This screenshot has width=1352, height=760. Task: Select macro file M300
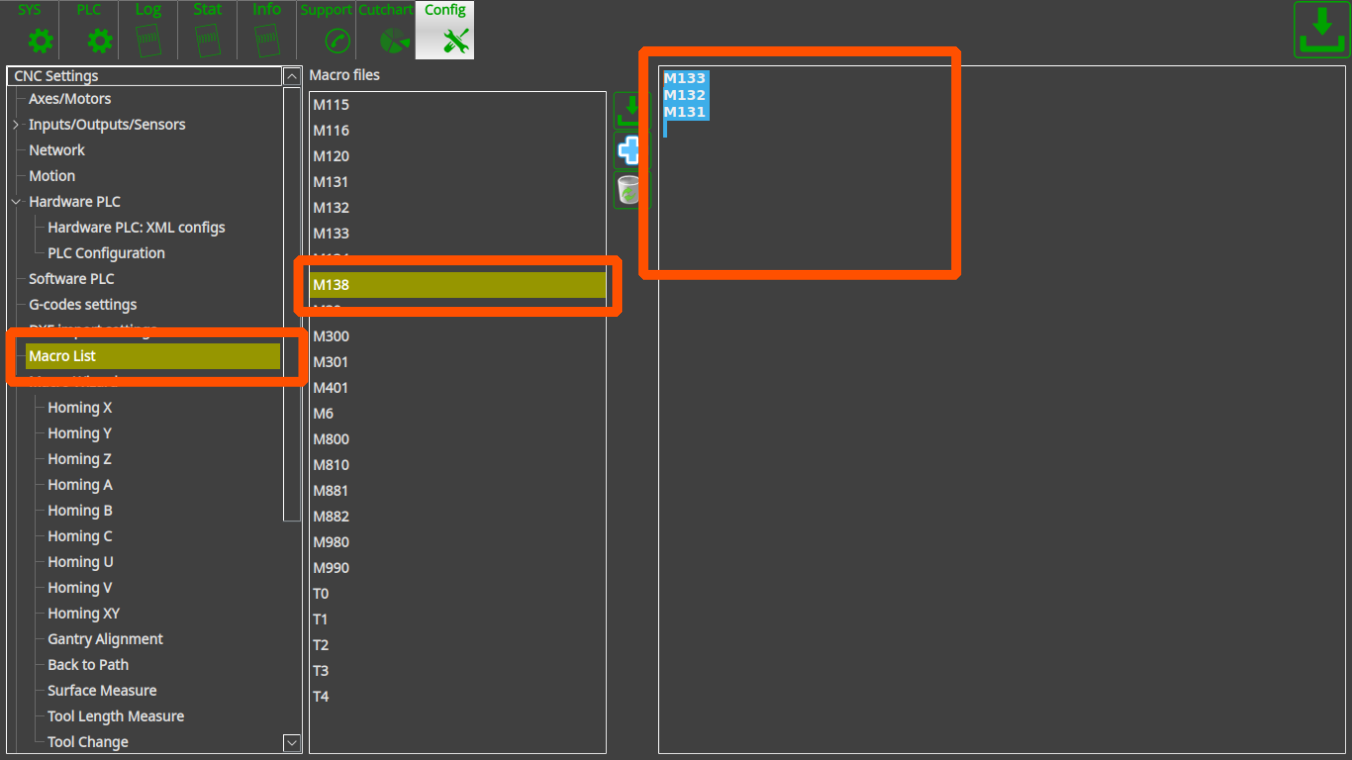click(331, 336)
